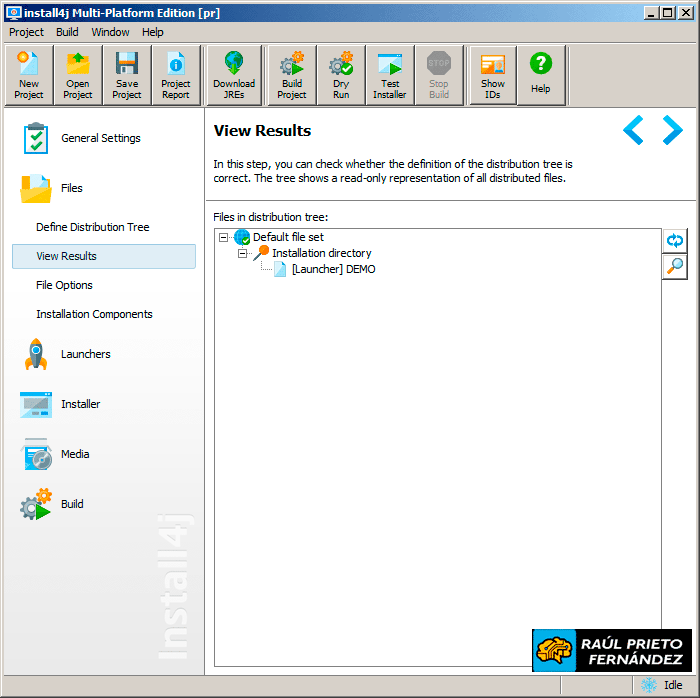This screenshot has width=700, height=698.
Task: Run a Dry Run build
Action: click(341, 75)
